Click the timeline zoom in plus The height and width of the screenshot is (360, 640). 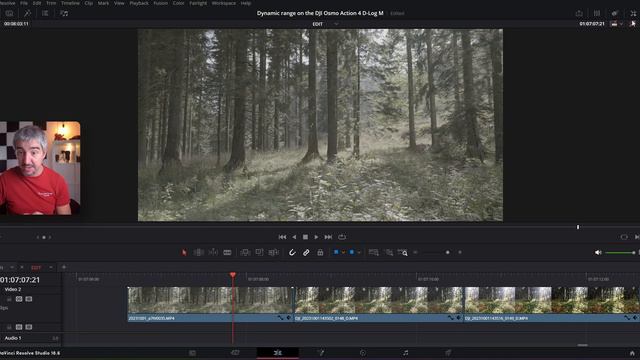point(460,252)
